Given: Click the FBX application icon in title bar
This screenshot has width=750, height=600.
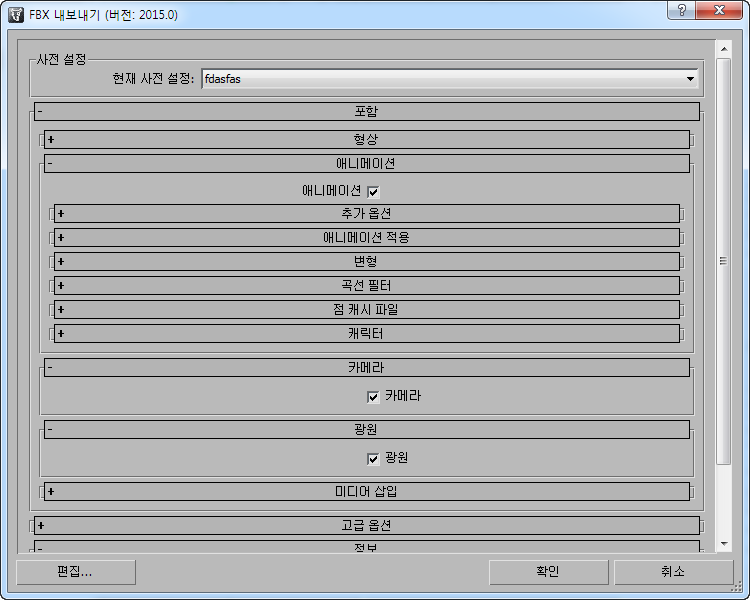Looking at the screenshot, I should click(16, 15).
